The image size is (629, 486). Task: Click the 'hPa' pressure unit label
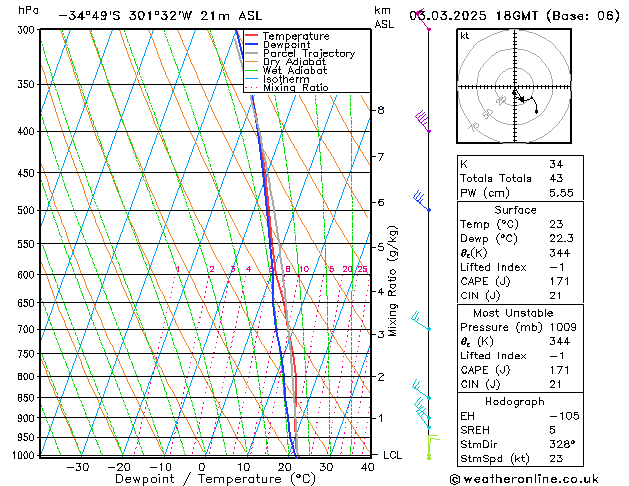pos(28,11)
